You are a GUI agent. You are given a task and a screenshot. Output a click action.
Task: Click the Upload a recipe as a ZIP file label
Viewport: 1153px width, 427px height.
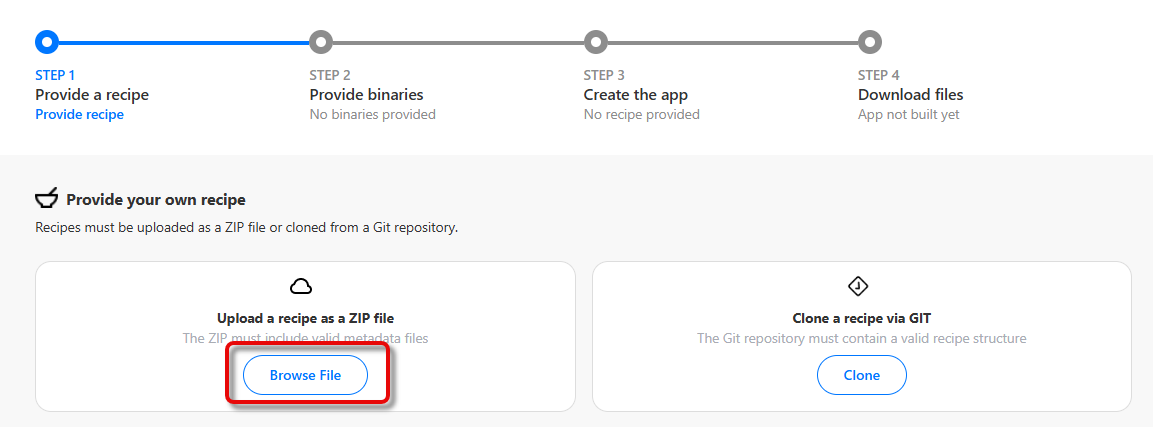(305, 318)
